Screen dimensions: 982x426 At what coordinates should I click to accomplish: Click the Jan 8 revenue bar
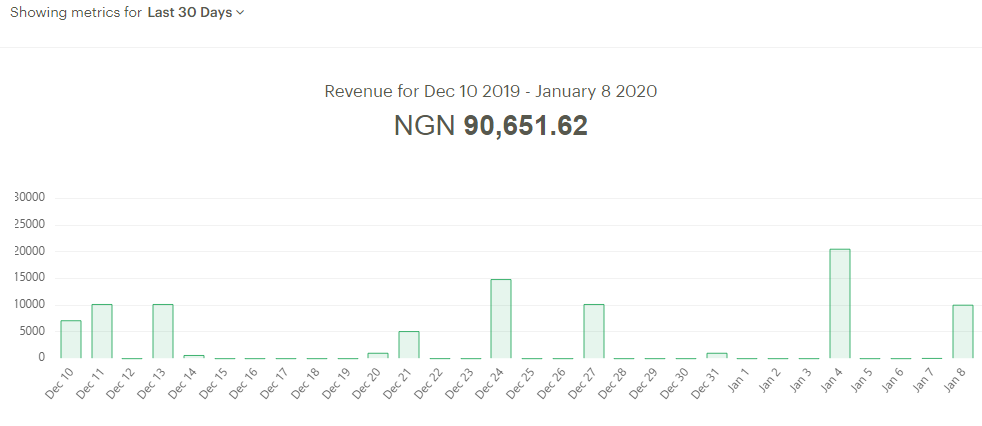point(963,331)
